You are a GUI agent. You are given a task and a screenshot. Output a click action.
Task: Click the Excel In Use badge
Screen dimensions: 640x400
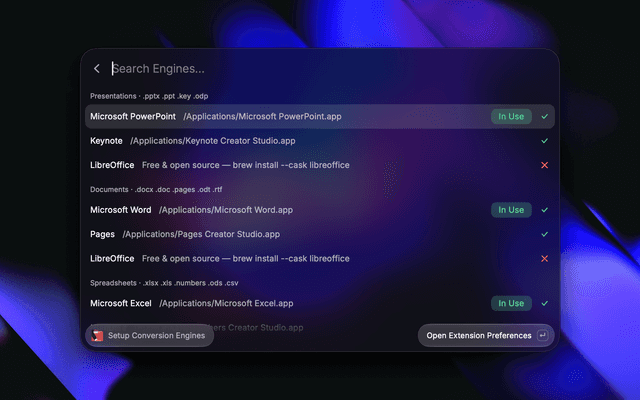[511, 303]
